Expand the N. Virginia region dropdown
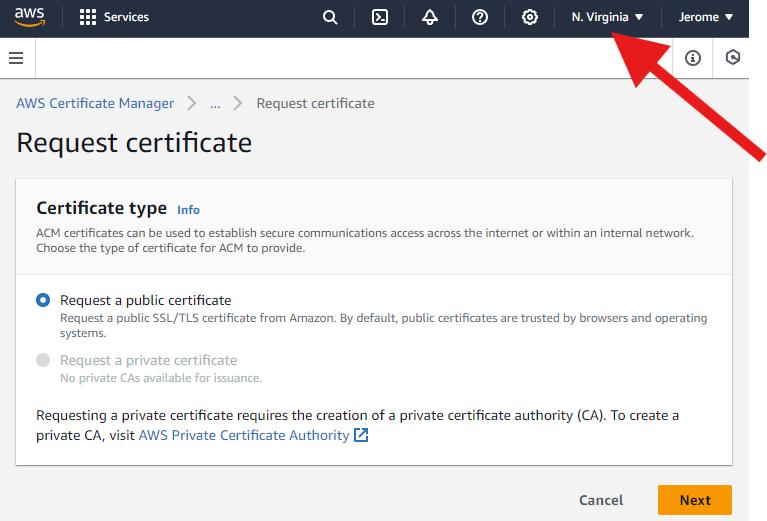The height and width of the screenshot is (521, 767). (607, 17)
